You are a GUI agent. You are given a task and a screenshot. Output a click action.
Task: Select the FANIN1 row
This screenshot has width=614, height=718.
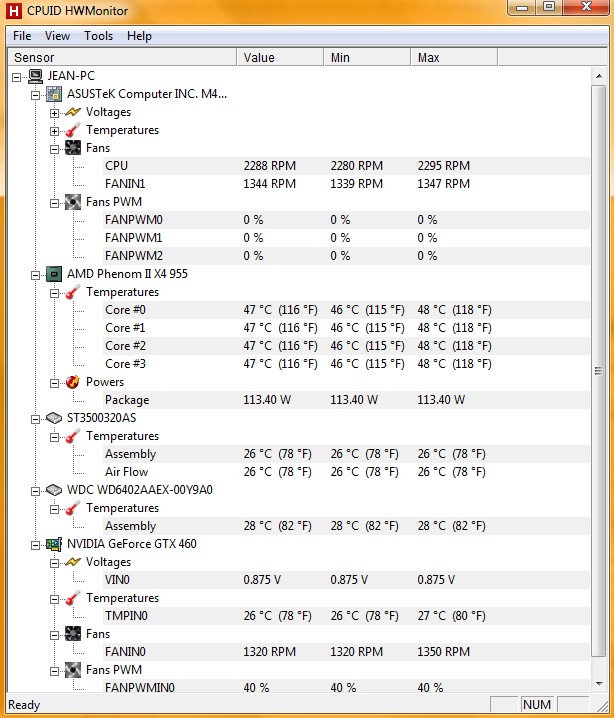[x=347, y=184]
